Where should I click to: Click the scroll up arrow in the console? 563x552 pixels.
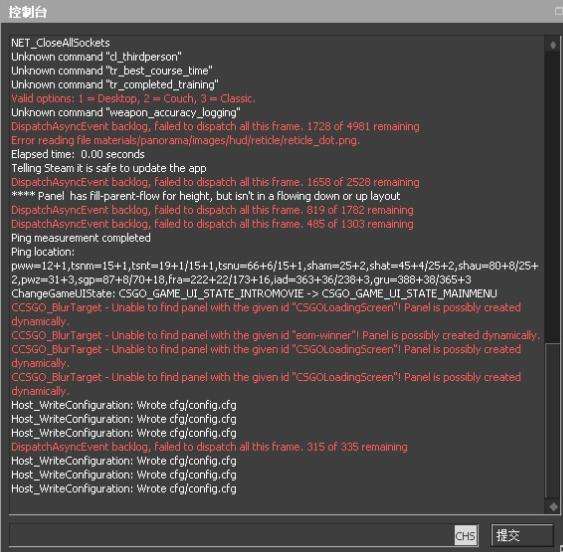553,45
